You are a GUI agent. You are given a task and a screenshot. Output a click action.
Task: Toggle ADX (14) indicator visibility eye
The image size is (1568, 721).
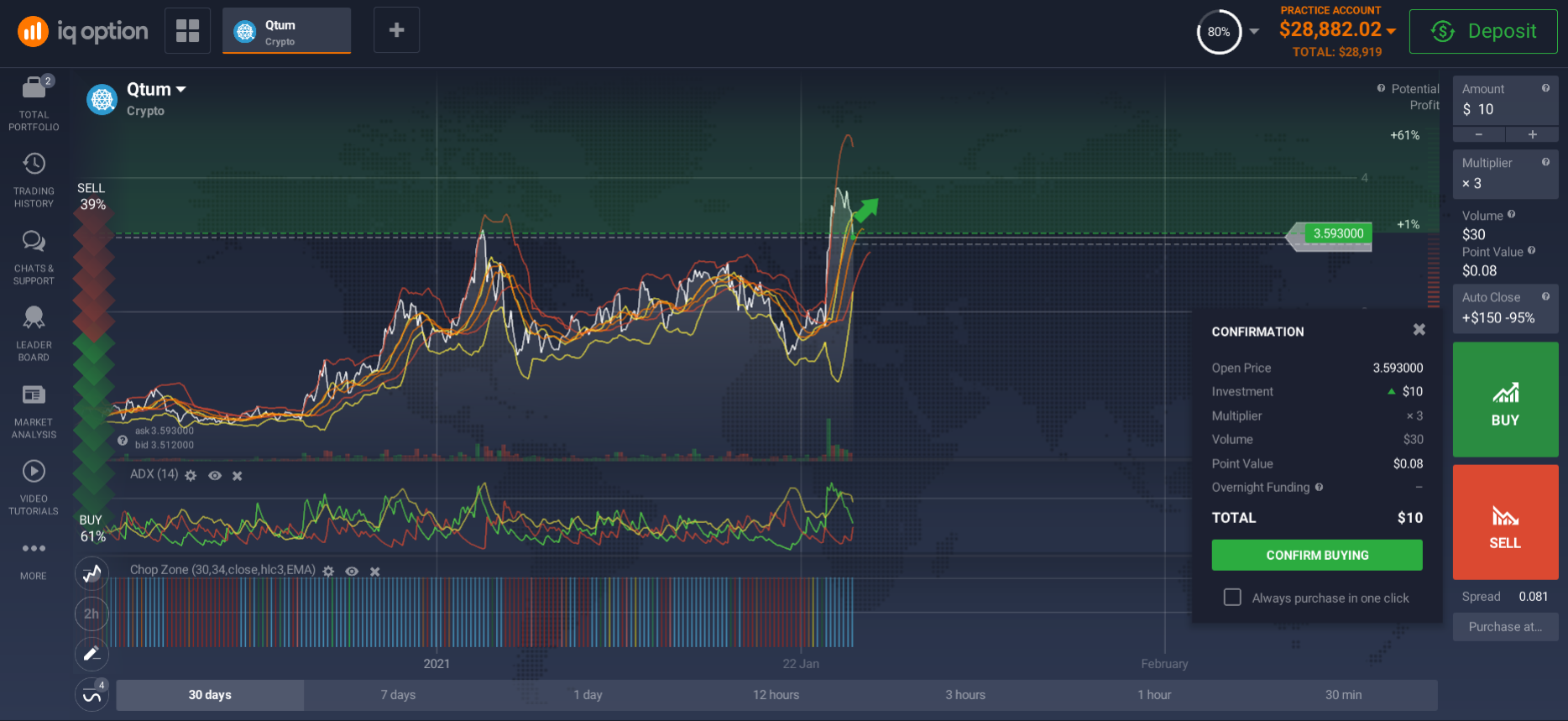[x=215, y=476]
